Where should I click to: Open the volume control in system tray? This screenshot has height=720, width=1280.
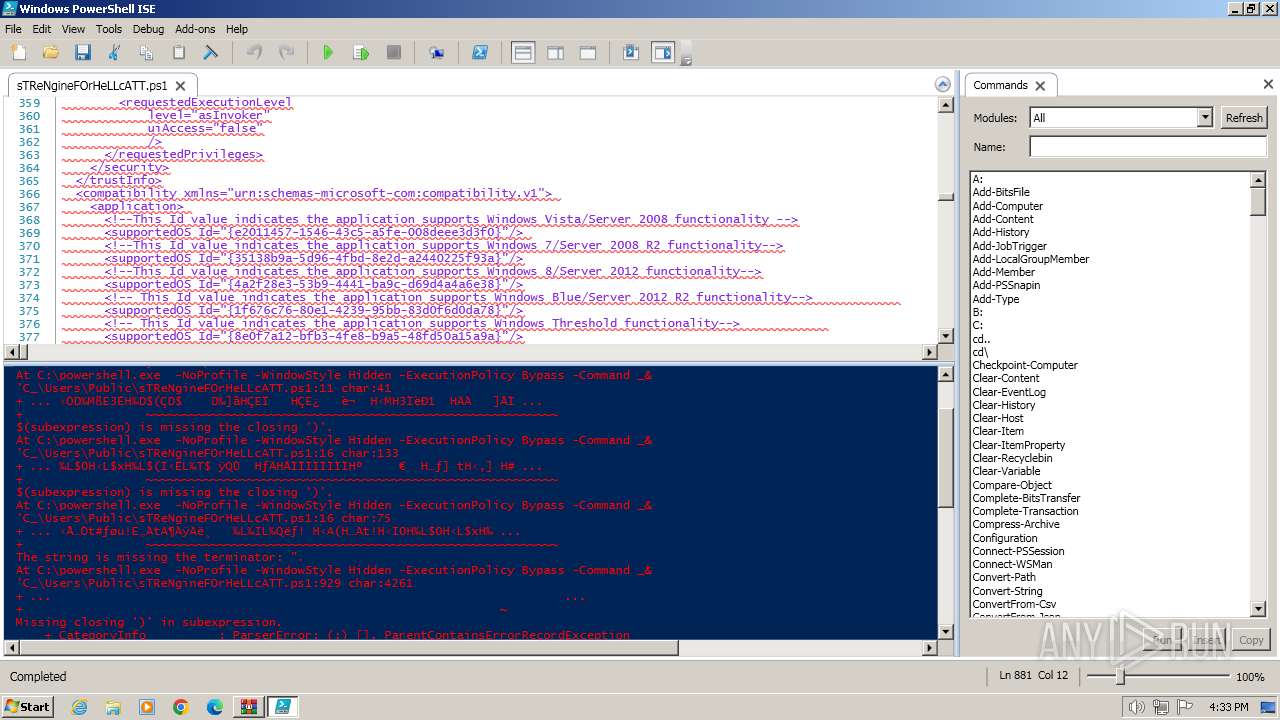point(1136,707)
